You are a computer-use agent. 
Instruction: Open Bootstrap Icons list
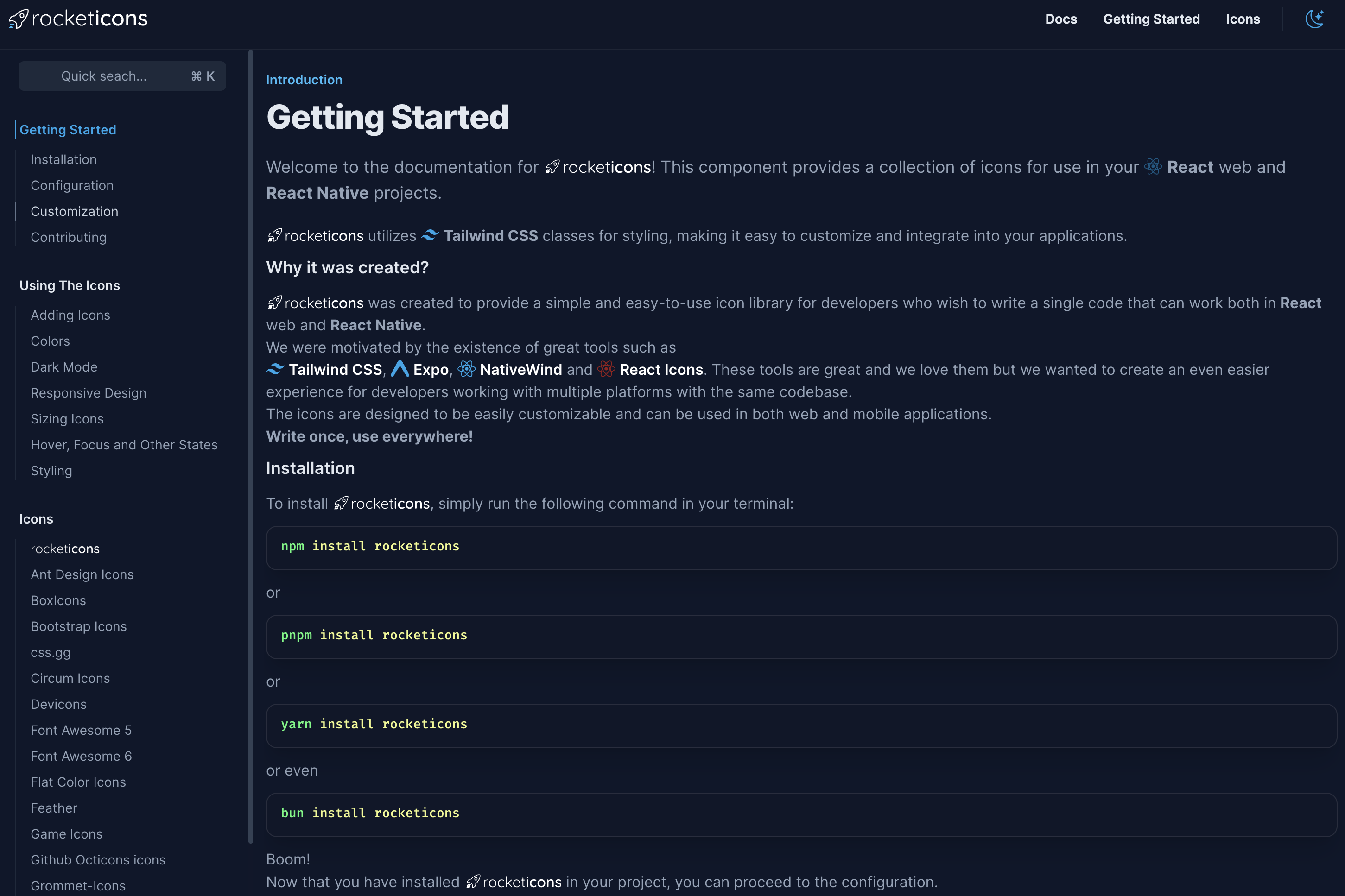pyautogui.click(x=79, y=626)
